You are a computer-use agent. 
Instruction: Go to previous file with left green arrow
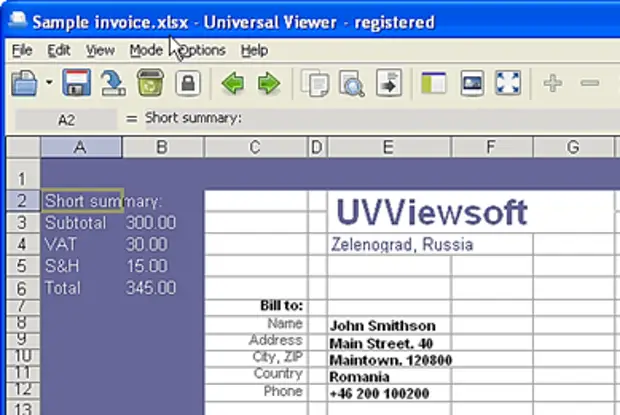coord(232,83)
